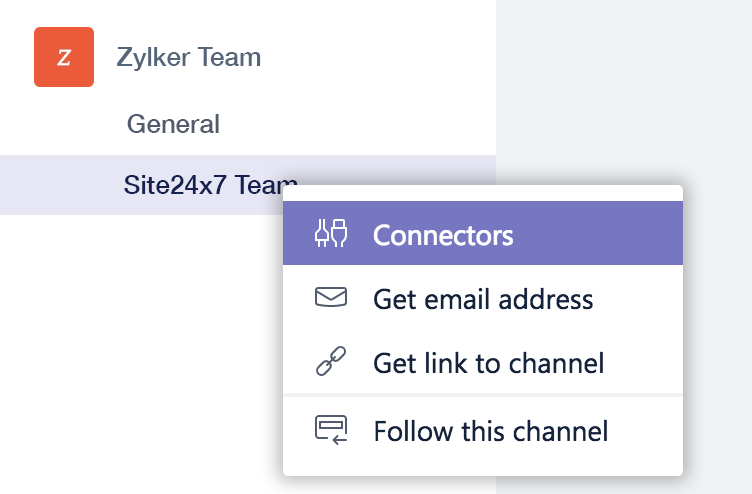This screenshot has height=494, width=752.
Task: Click white padding below Follow this channel
Action: (x=482, y=466)
